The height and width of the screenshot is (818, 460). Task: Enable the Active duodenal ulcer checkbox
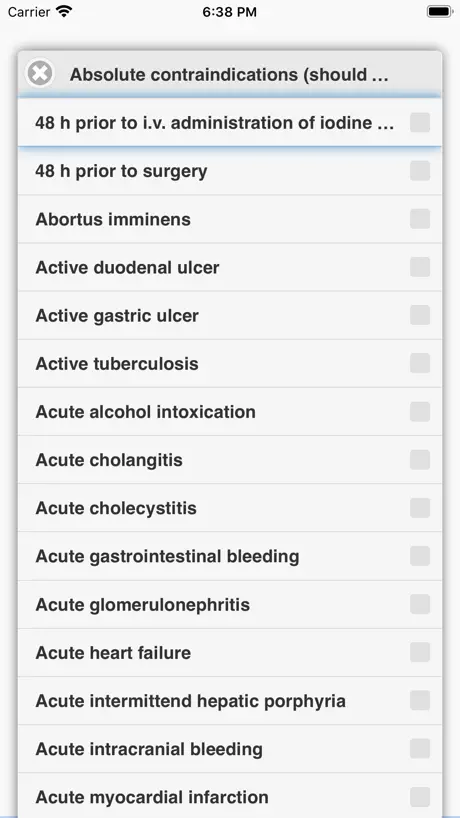point(420,267)
